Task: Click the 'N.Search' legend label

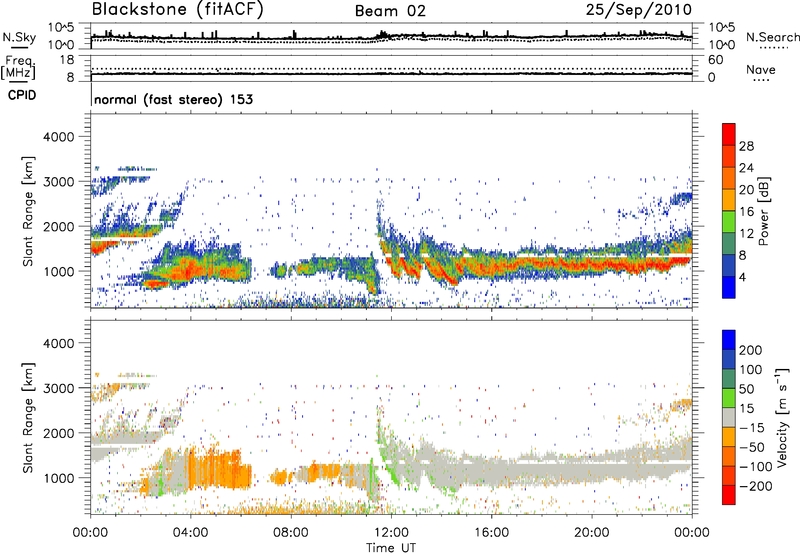Action: 772,37
